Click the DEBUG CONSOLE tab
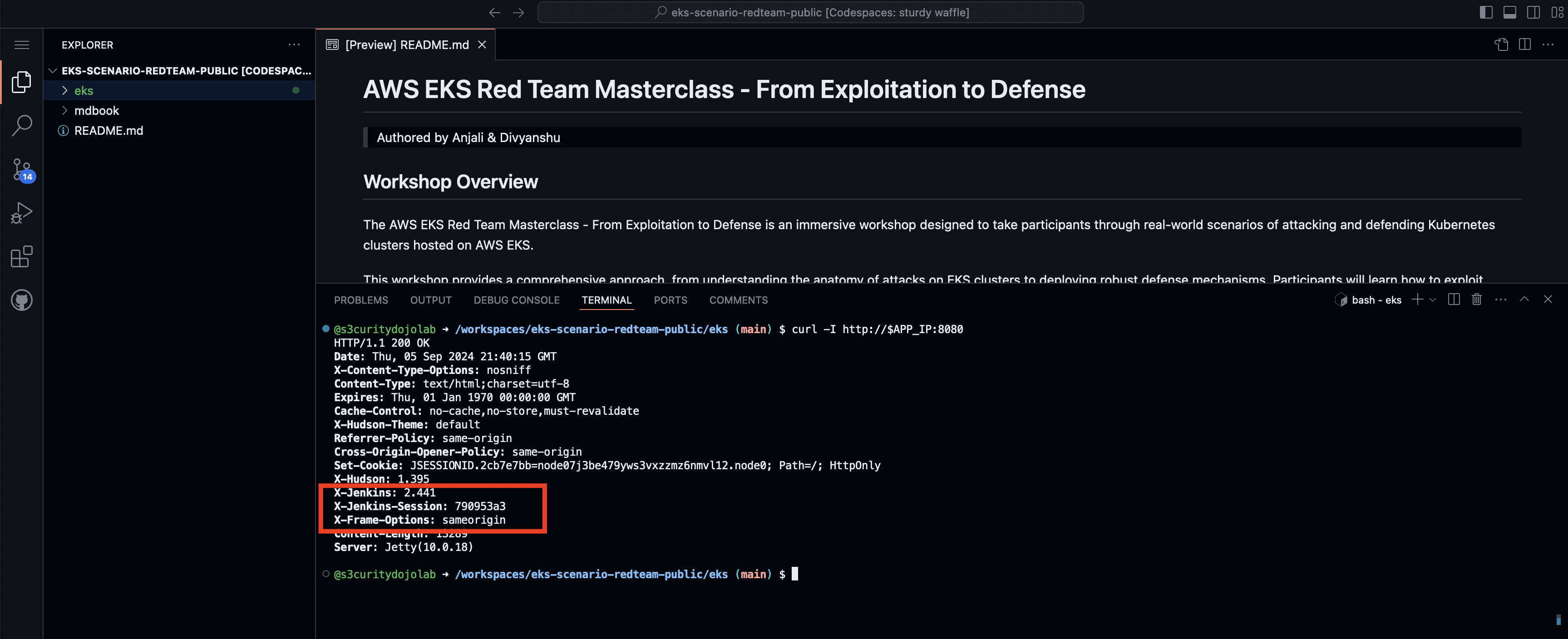This screenshot has height=639, width=1568. point(516,300)
